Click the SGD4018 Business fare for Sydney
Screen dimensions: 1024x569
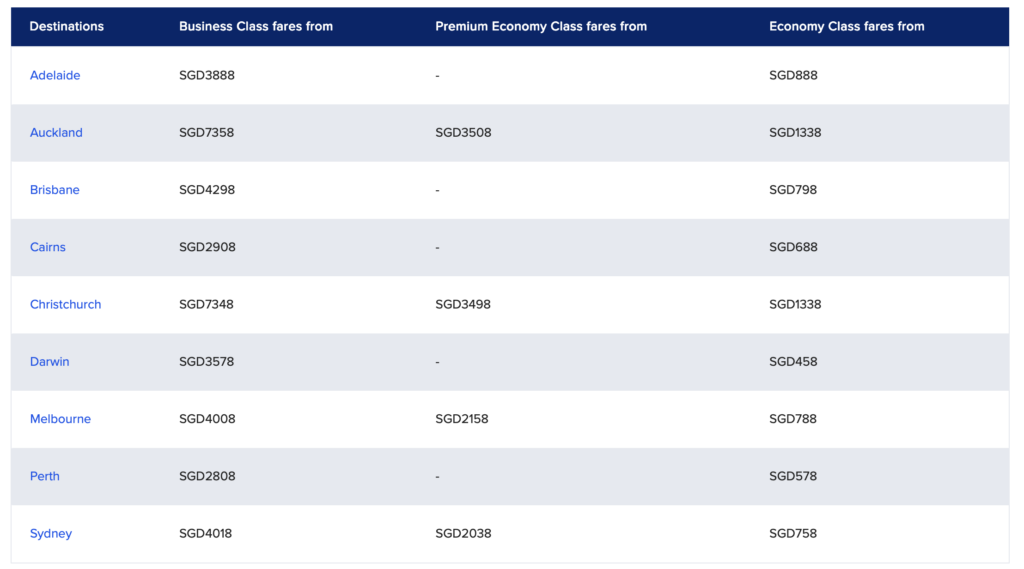click(x=205, y=533)
